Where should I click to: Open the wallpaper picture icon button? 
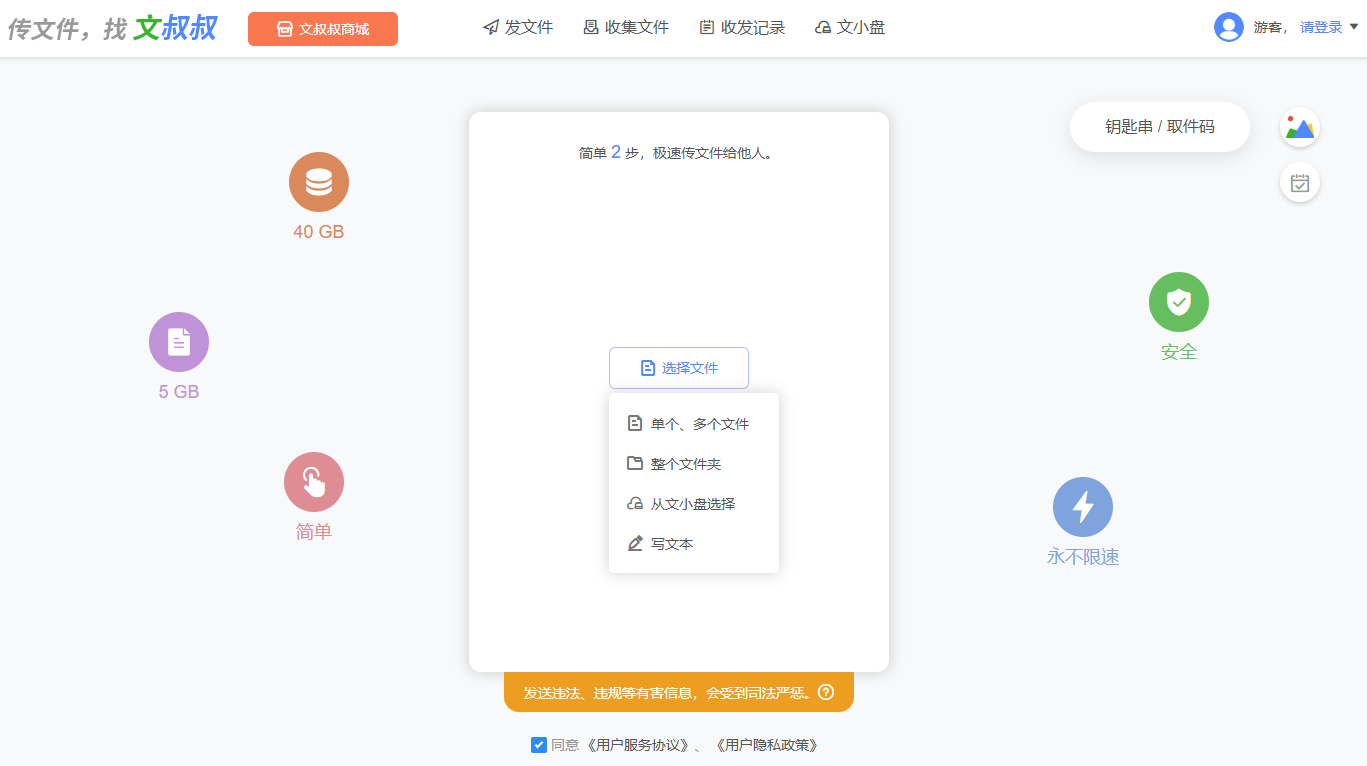tap(1300, 128)
